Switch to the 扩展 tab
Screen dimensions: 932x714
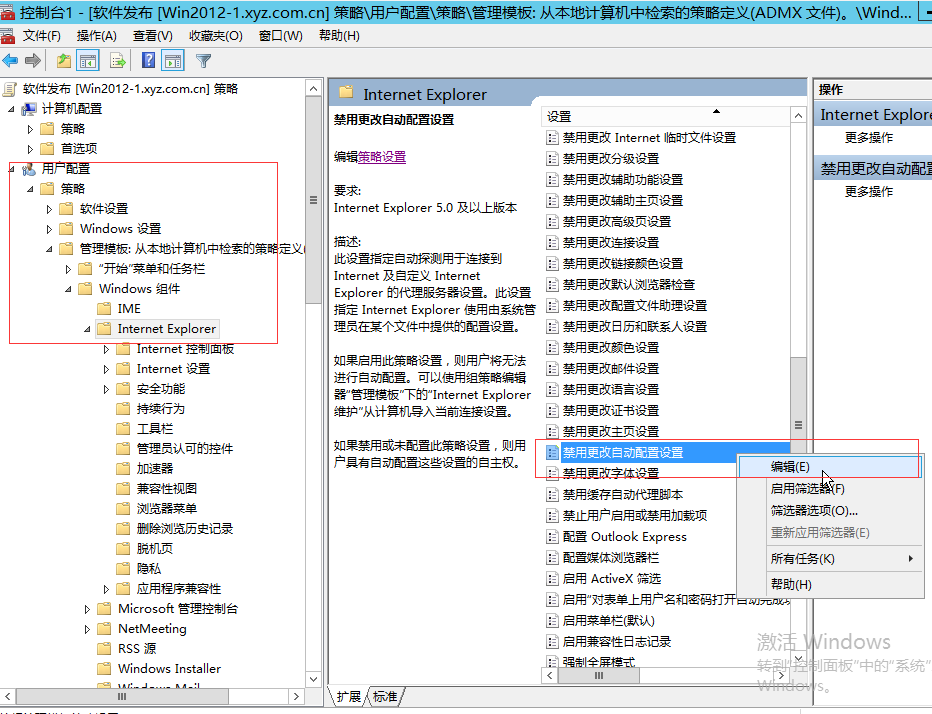coord(349,696)
